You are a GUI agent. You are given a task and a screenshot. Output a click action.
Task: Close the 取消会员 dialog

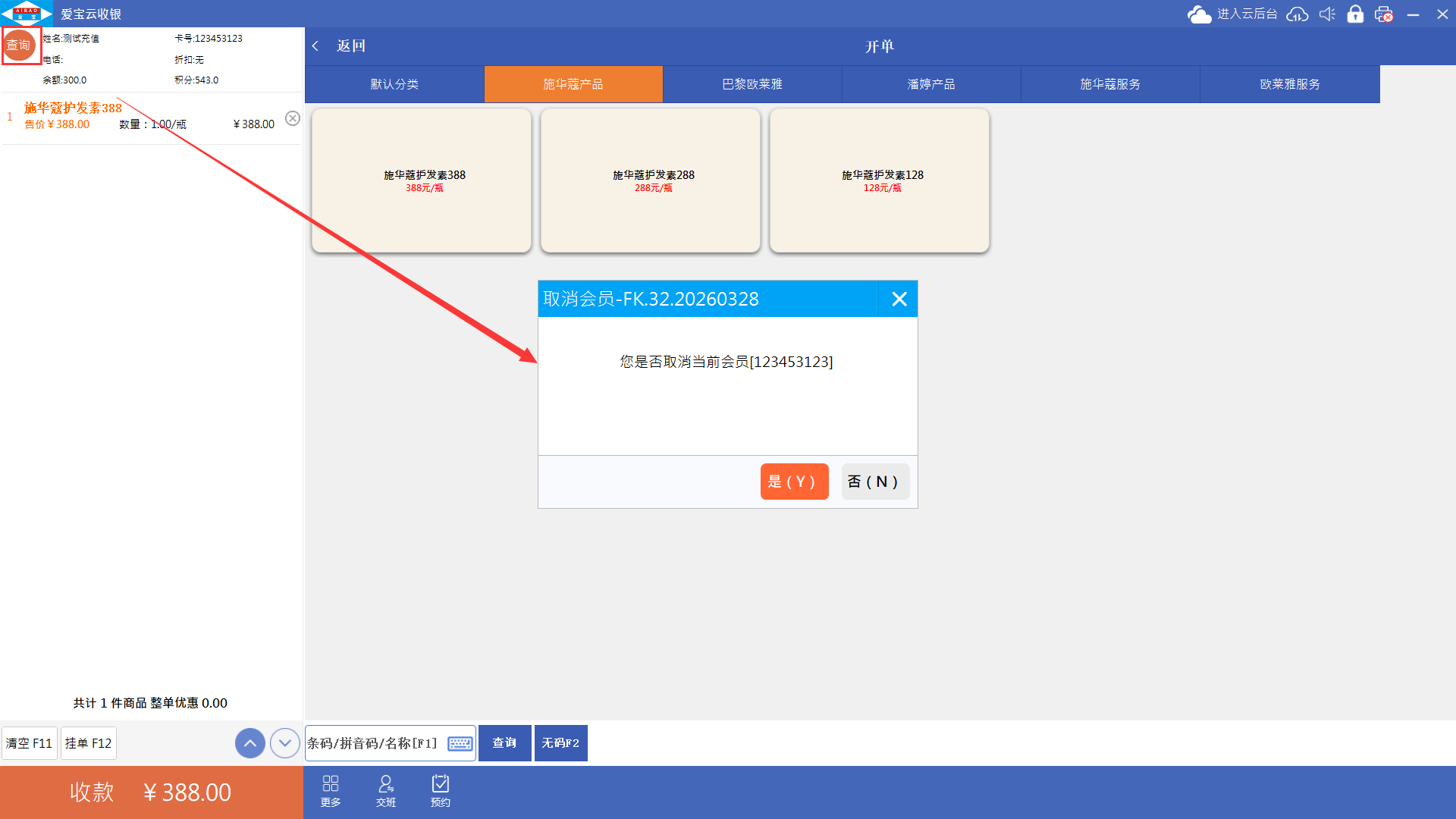899,299
